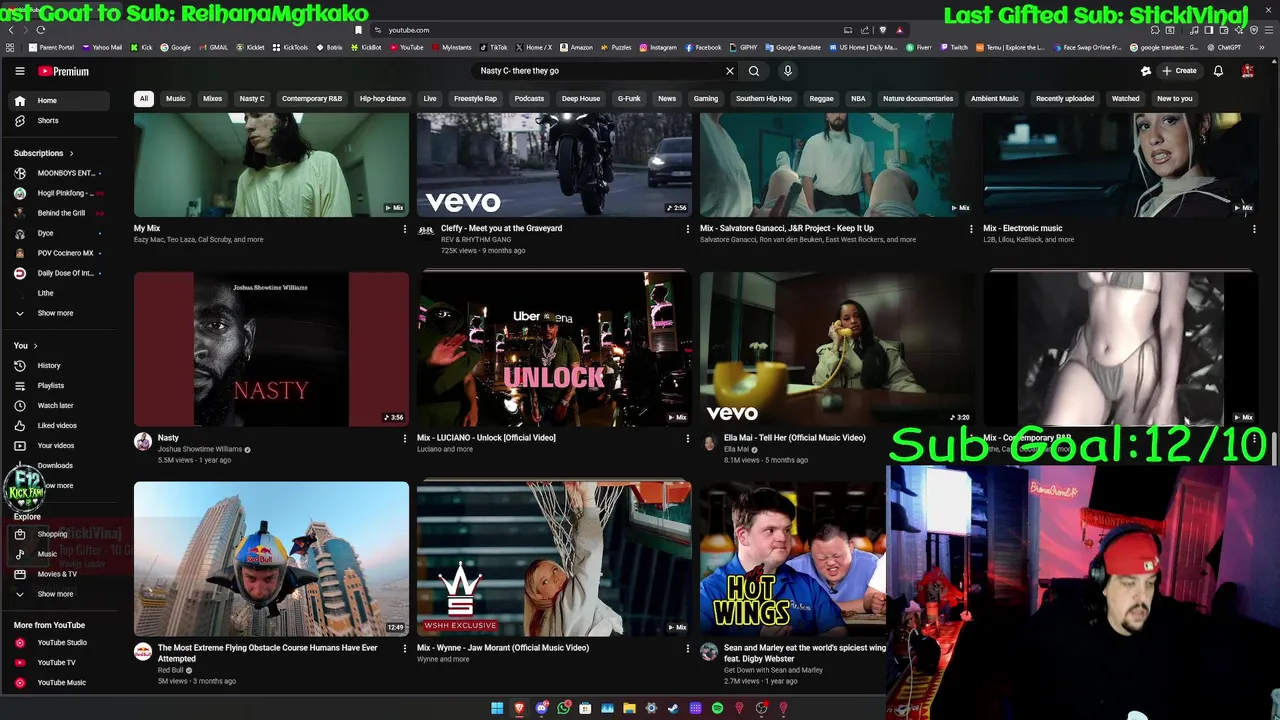
Task: Select the Hip-hop dance chip
Action: tap(383, 98)
